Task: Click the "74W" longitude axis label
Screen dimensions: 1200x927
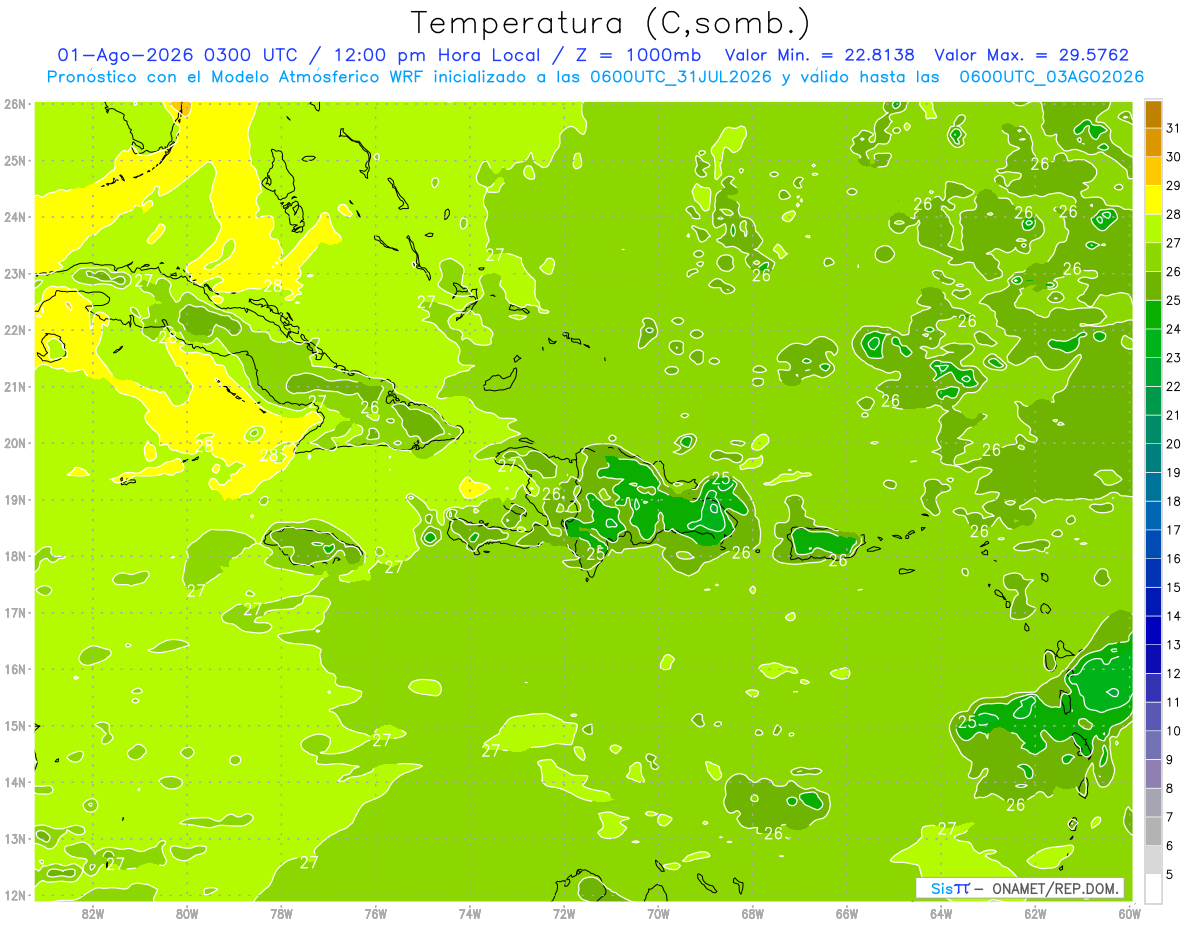Action: click(x=470, y=914)
